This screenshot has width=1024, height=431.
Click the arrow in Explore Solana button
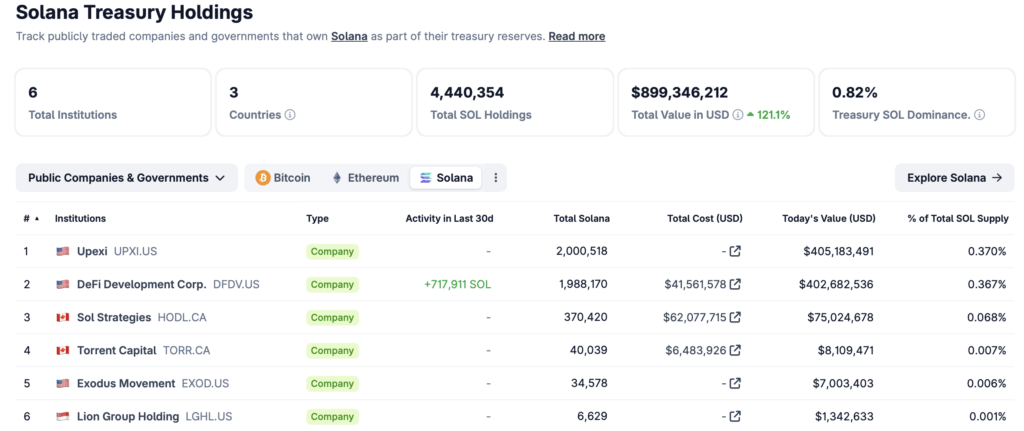pos(997,178)
